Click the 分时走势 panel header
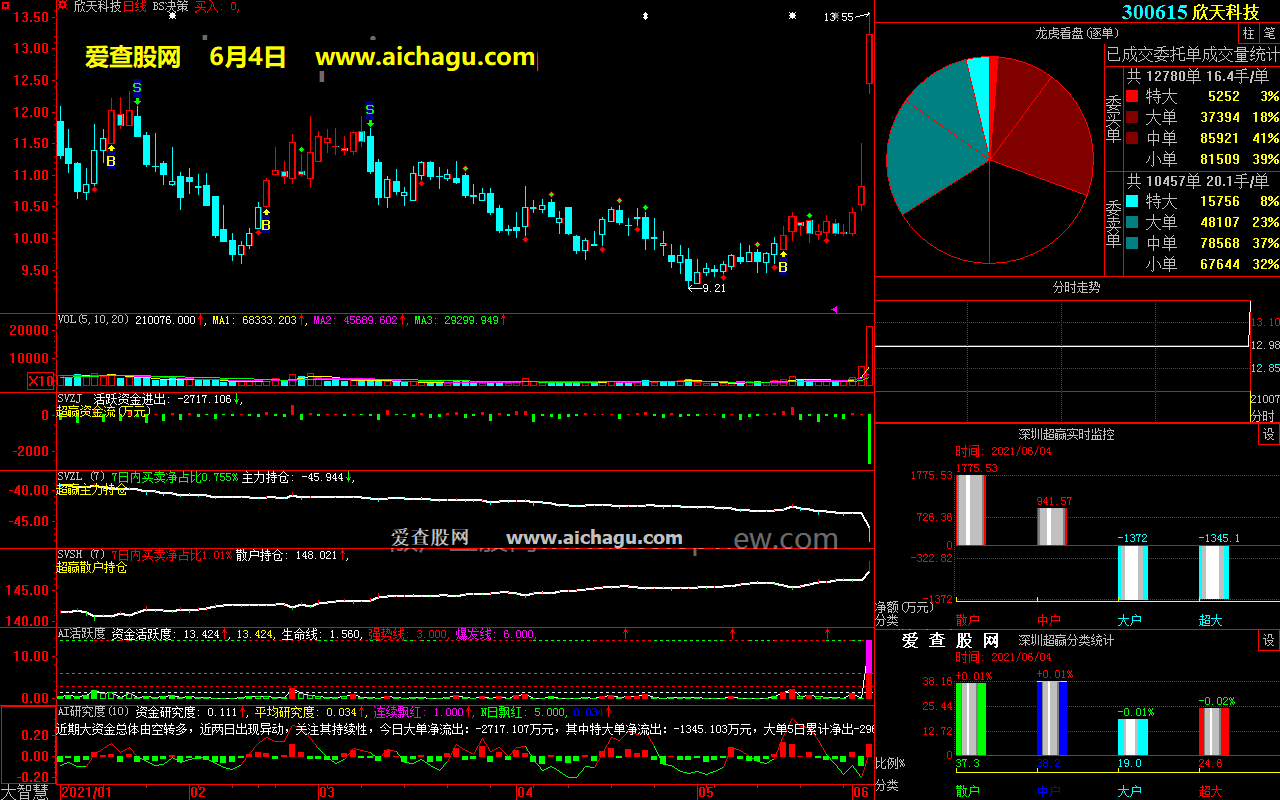The image size is (1280, 800). point(1076,288)
